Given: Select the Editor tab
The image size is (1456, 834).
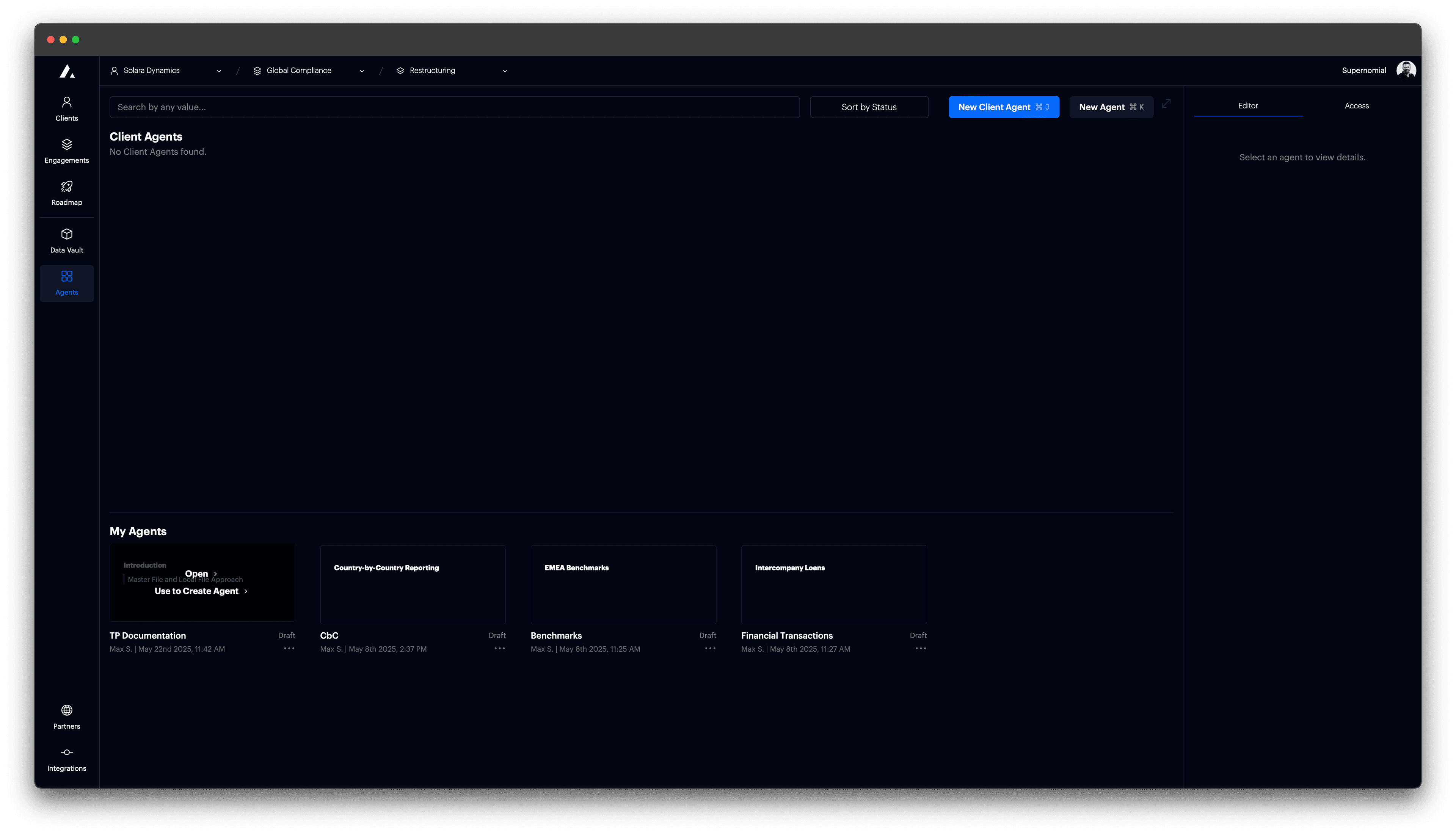Looking at the screenshot, I should tap(1248, 105).
